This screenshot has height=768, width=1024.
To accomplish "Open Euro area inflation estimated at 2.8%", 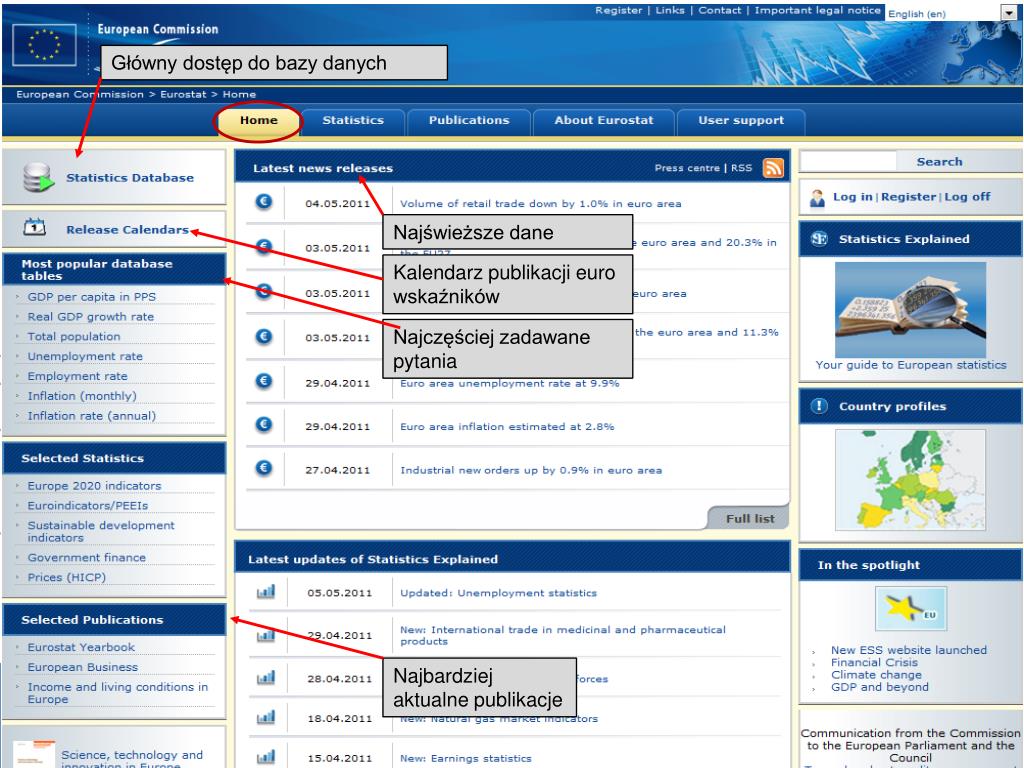I will 507,426.
